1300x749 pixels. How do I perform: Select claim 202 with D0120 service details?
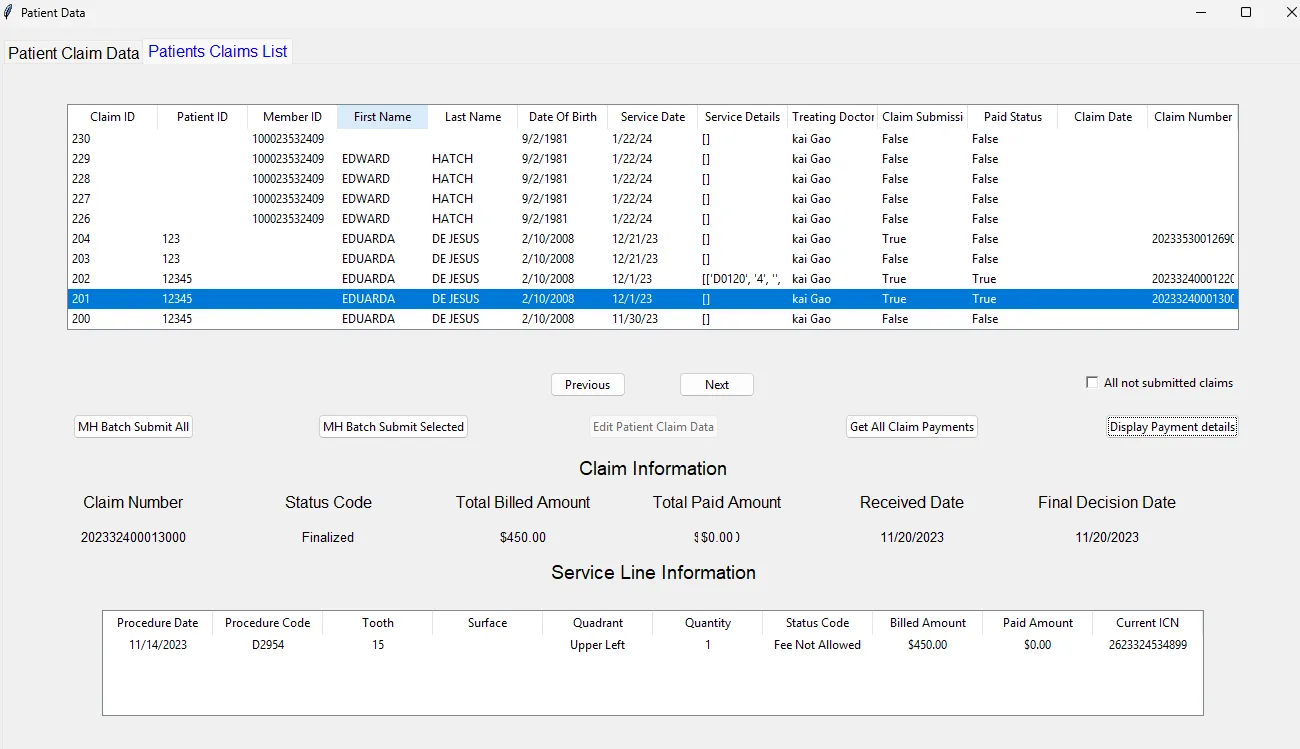[400, 279]
